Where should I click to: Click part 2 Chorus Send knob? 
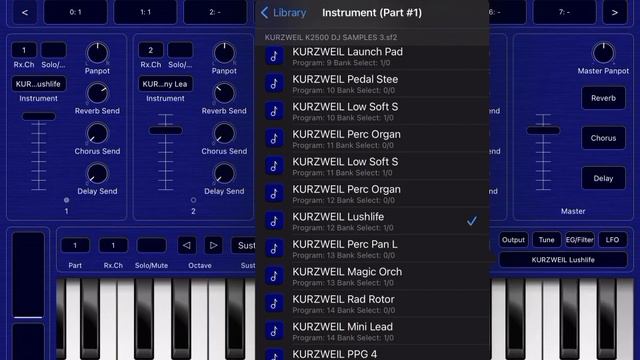(224, 133)
